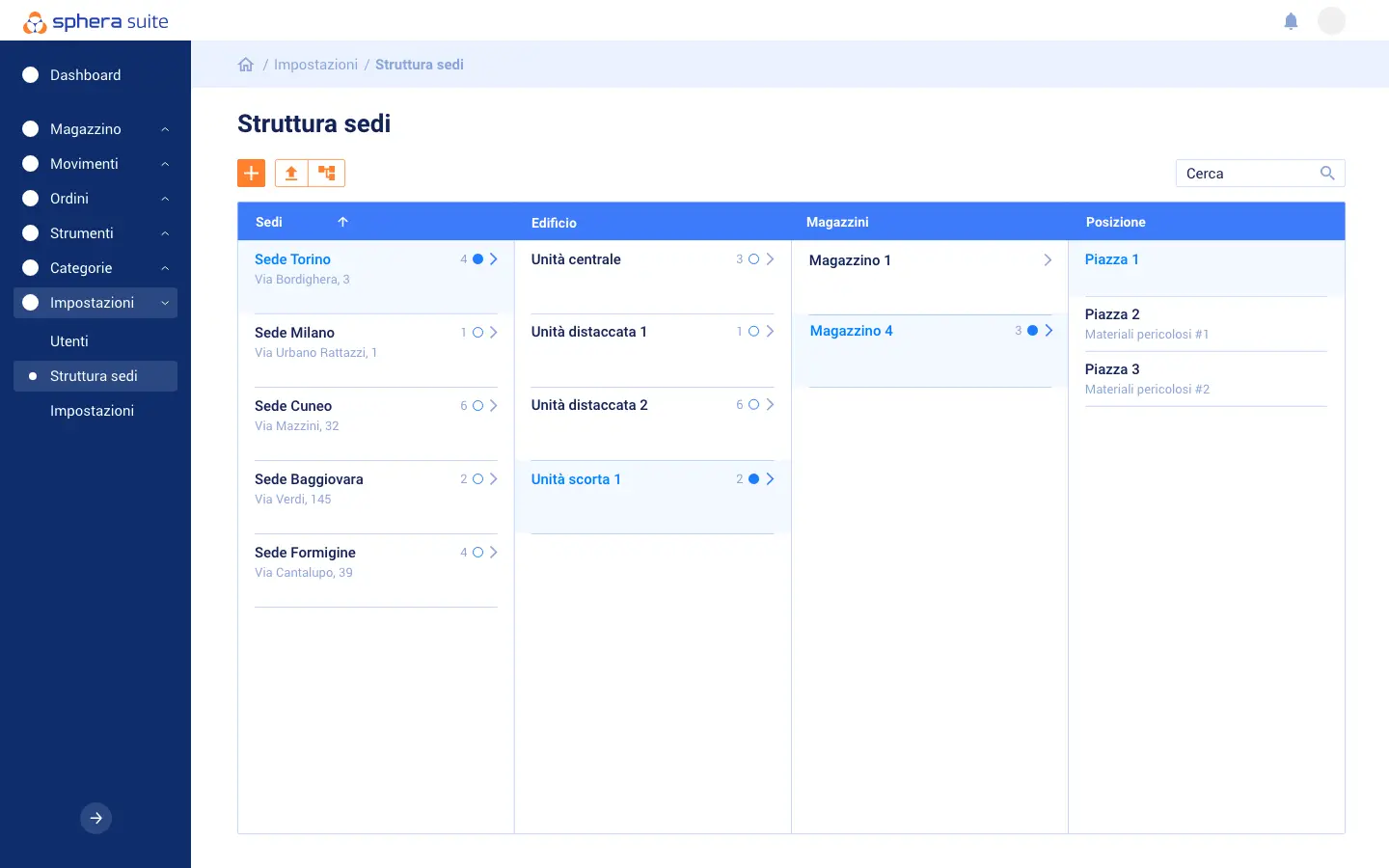The width and height of the screenshot is (1389, 868).
Task: Select the radio dot for Sede Milano
Action: 477,333
